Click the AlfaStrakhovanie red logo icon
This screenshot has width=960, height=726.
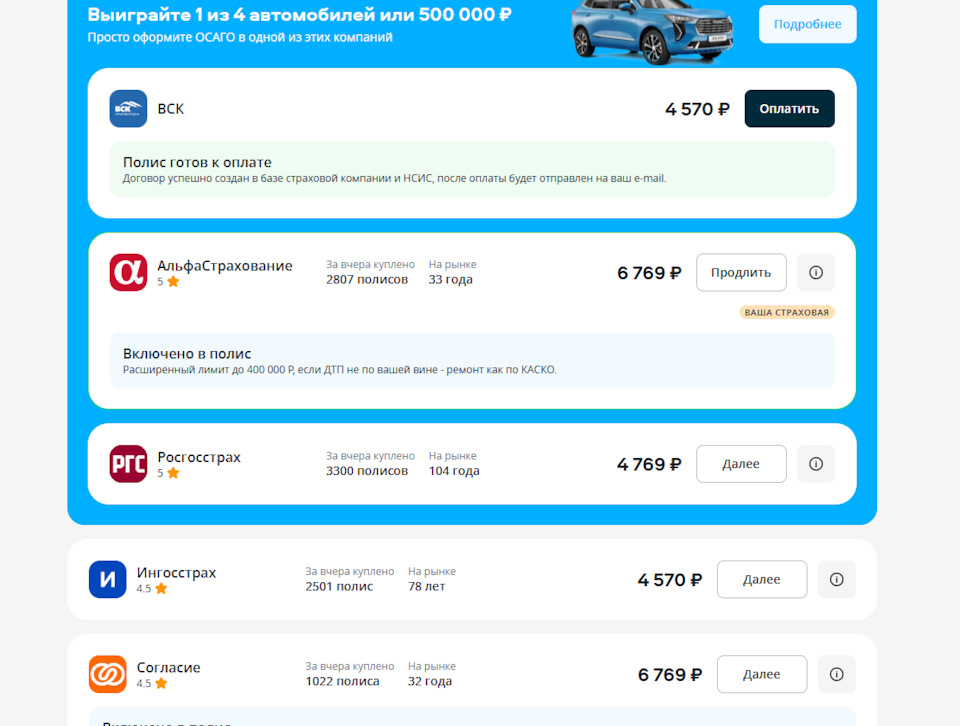coord(128,273)
